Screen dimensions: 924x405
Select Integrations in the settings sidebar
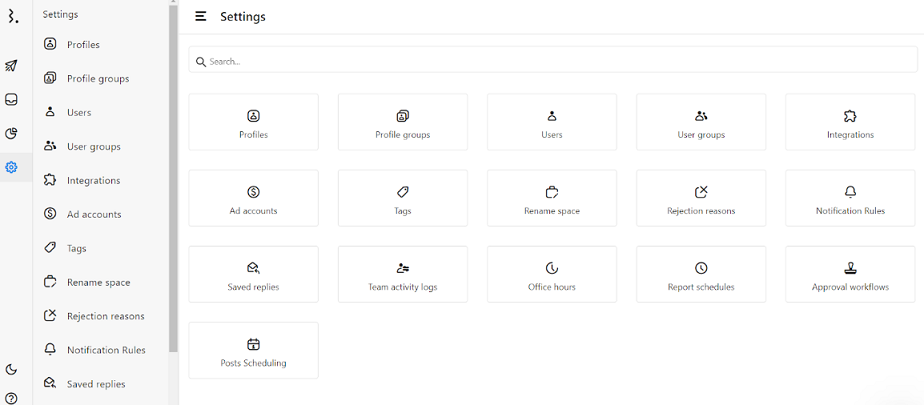click(x=100, y=180)
